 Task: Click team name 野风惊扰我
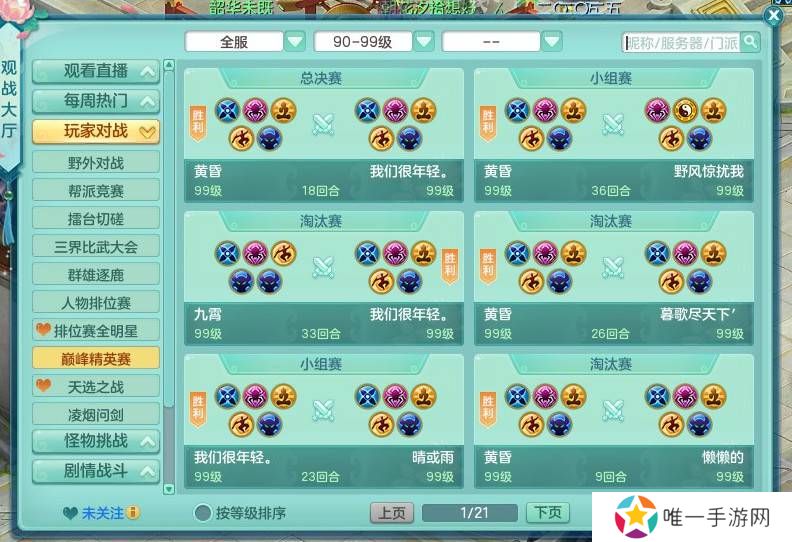click(x=709, y=171)
